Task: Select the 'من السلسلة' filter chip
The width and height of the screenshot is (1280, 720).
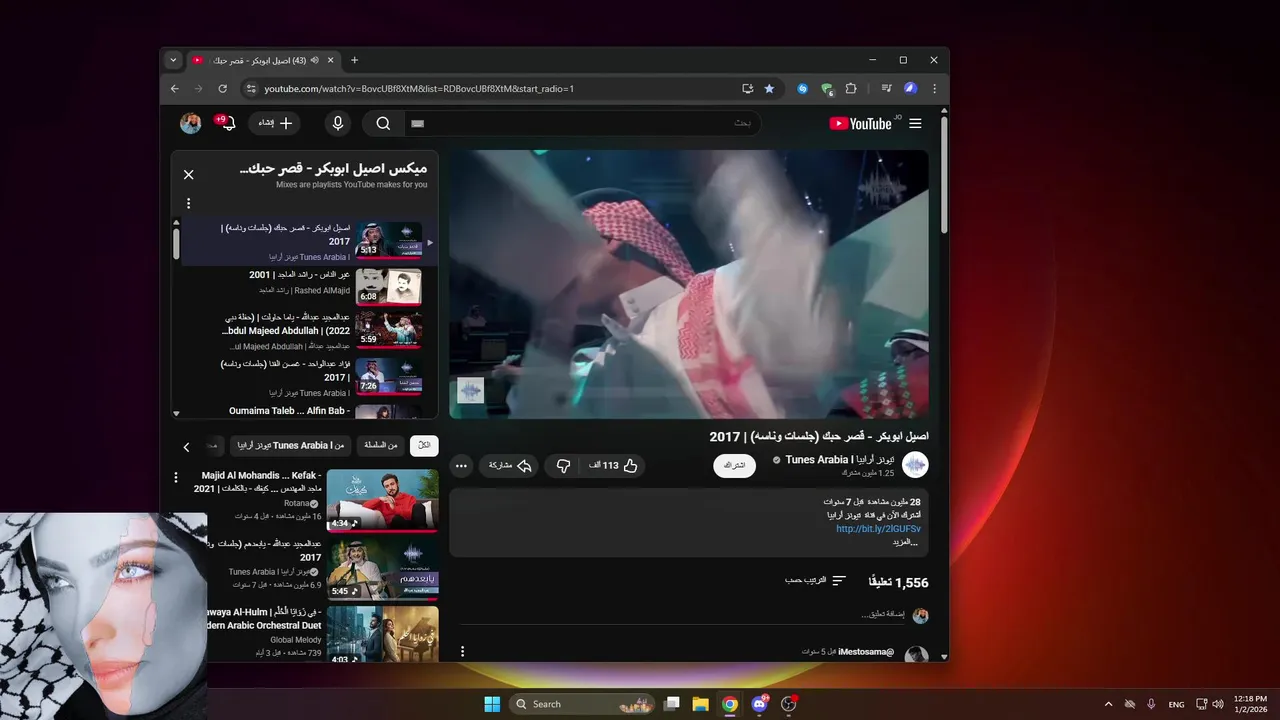Action: 380,445
